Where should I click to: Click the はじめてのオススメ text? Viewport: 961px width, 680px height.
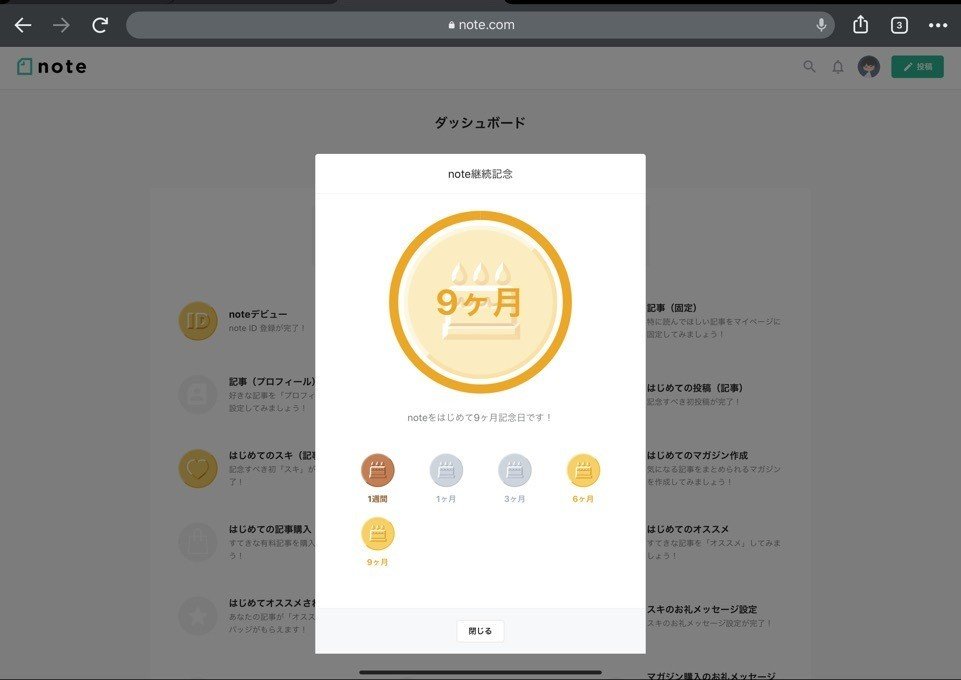688,529
